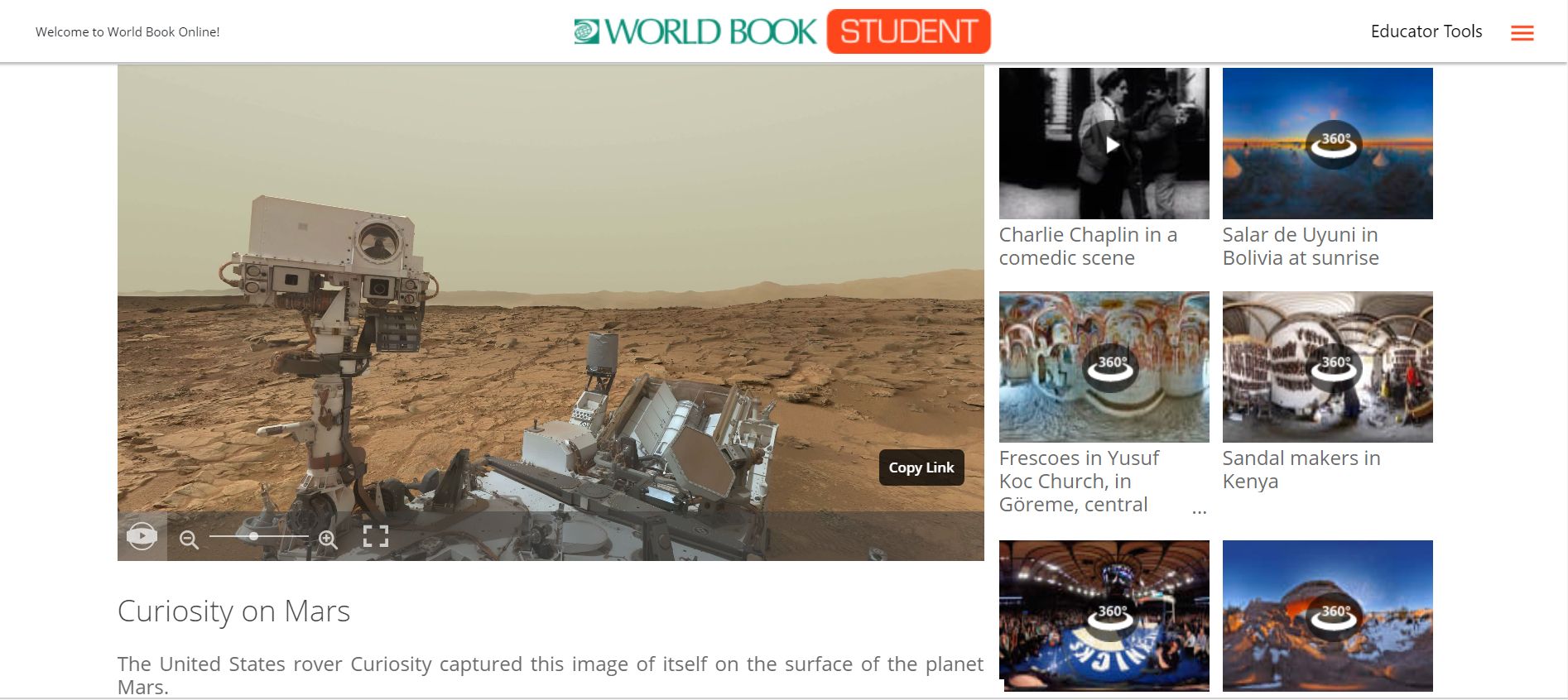The height and width of the screenshot is (700, 1568).
Task: Expand truncated Frescoes title ellipsis
Action: [1199, 511]
